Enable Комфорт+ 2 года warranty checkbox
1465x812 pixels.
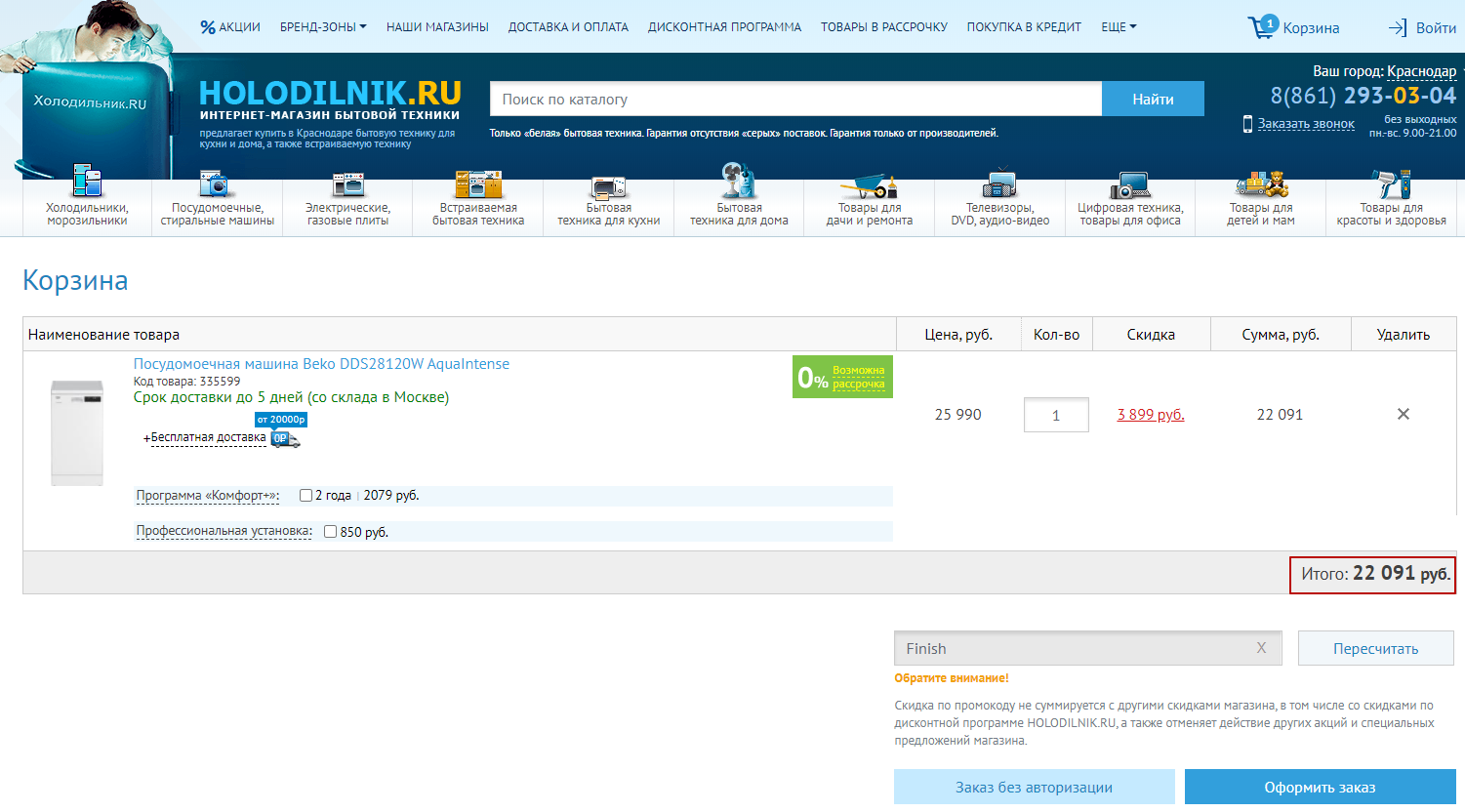[x=305, y=496]
